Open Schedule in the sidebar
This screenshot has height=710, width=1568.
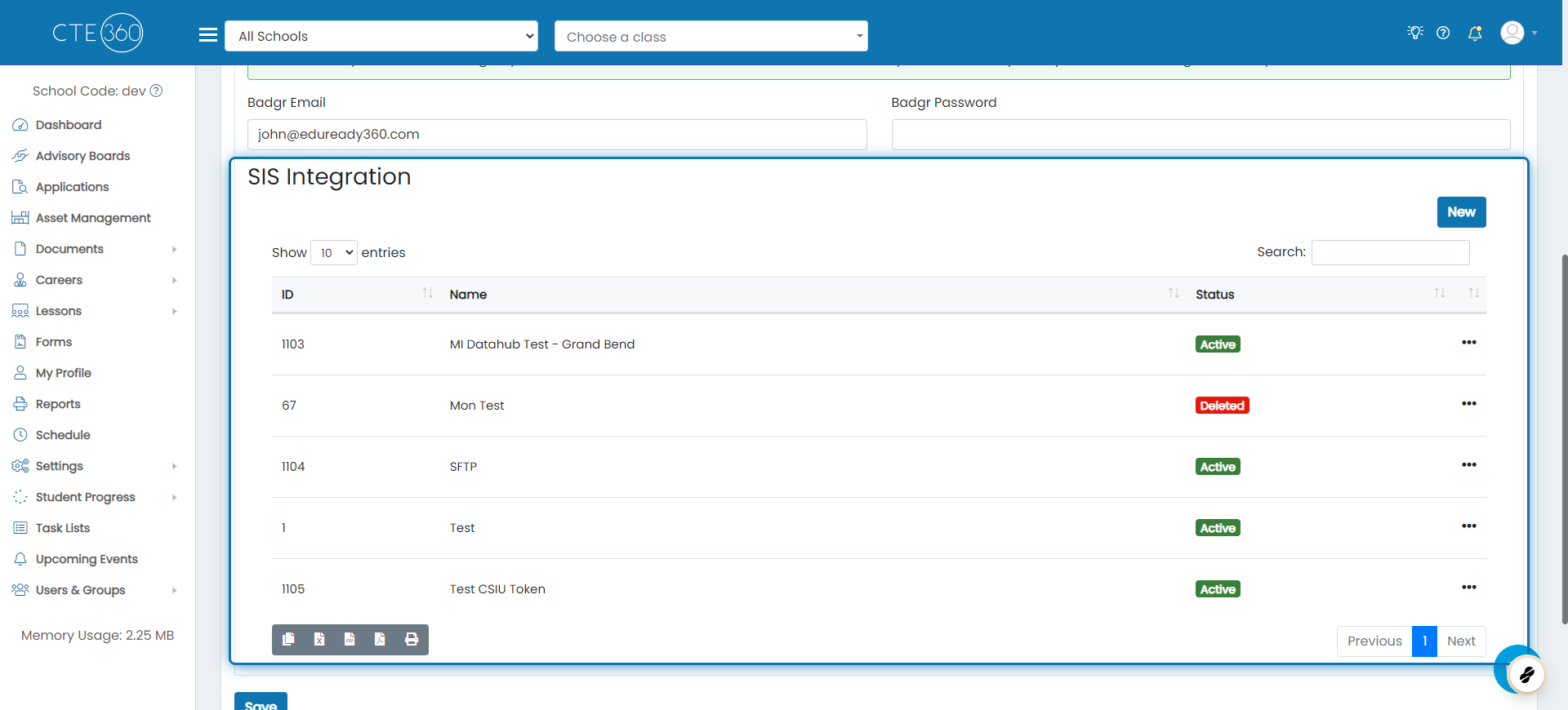tap(63, 435)
